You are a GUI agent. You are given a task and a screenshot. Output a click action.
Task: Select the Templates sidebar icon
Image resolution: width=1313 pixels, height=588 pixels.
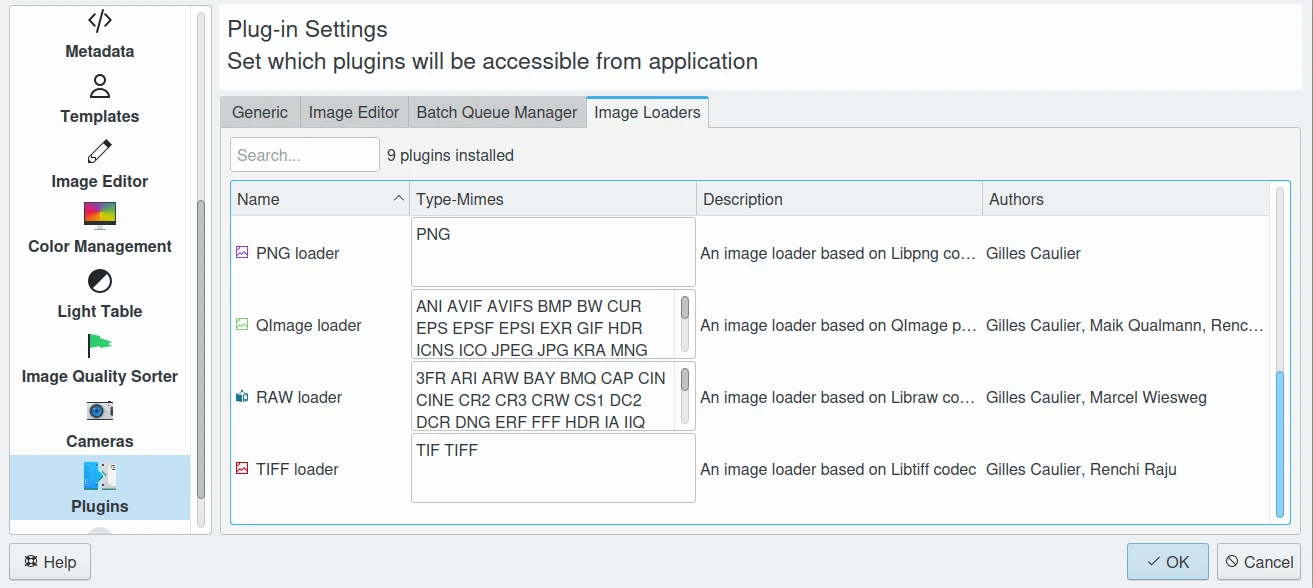pos(99,87)
